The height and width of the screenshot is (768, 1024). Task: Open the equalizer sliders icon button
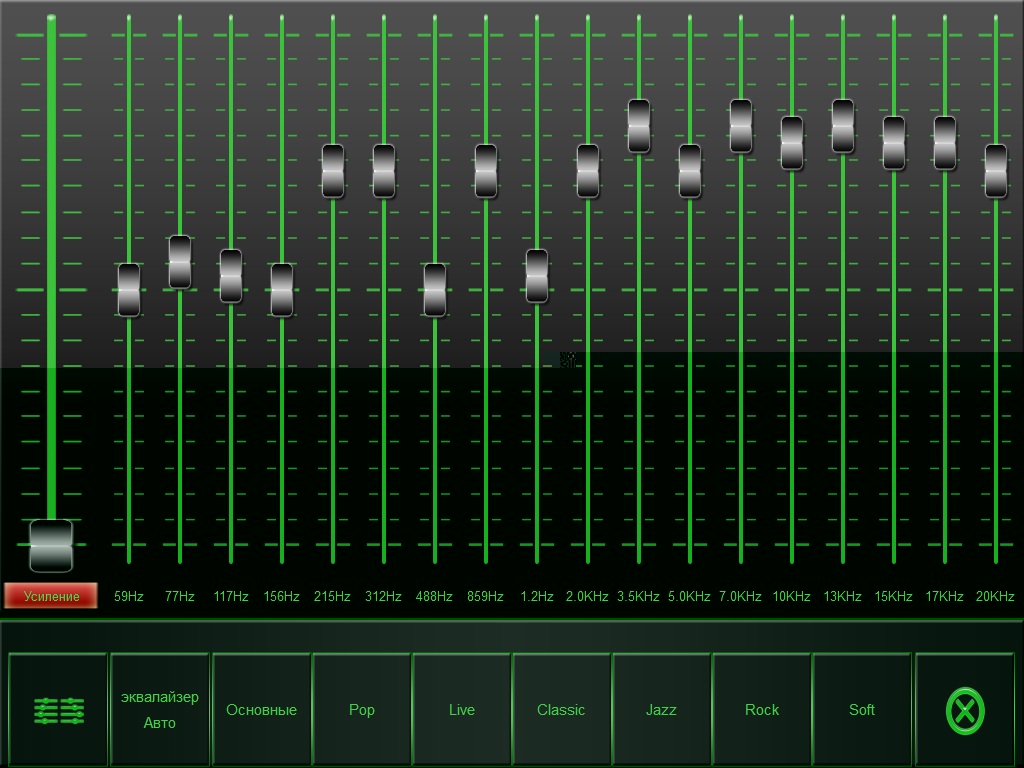point(58,710)
